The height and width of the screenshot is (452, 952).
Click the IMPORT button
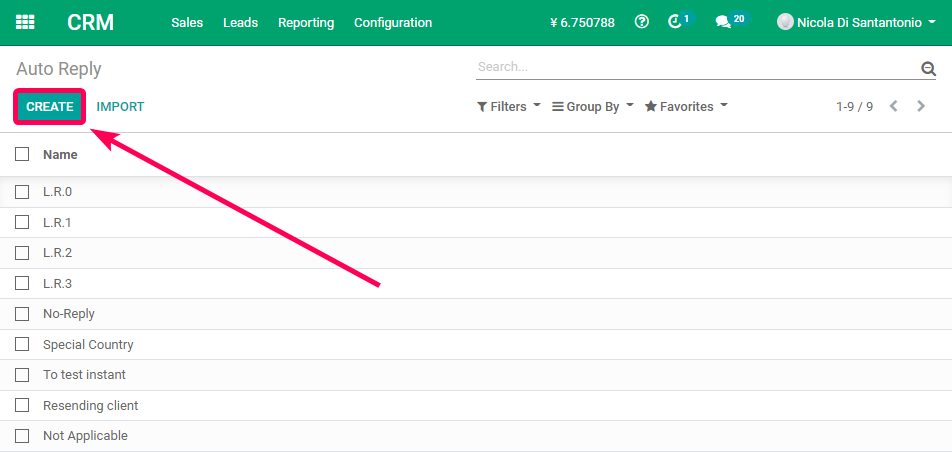coord(120,106)
